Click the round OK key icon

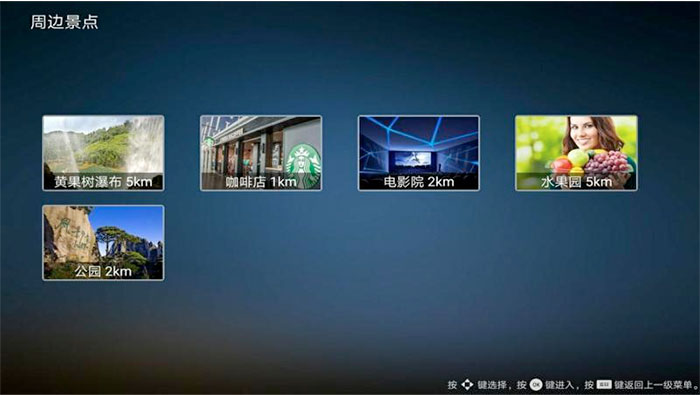(x=536, y=384)
